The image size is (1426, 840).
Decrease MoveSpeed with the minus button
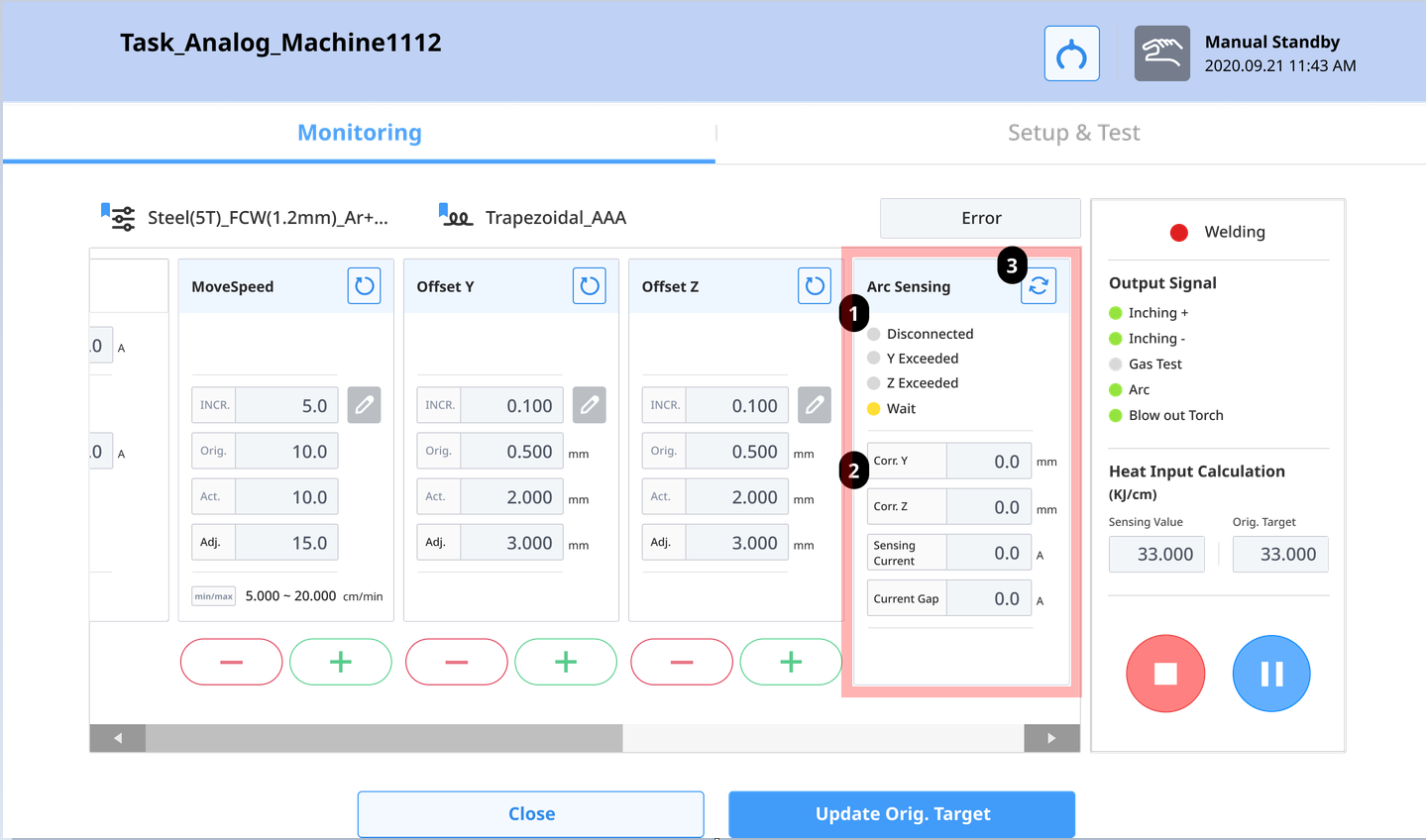(x=231, y=662)
